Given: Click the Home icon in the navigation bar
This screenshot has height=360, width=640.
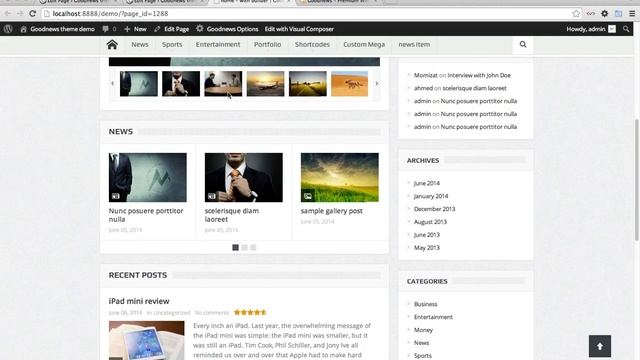Looking at the screenshot, I should click(112, 44).
